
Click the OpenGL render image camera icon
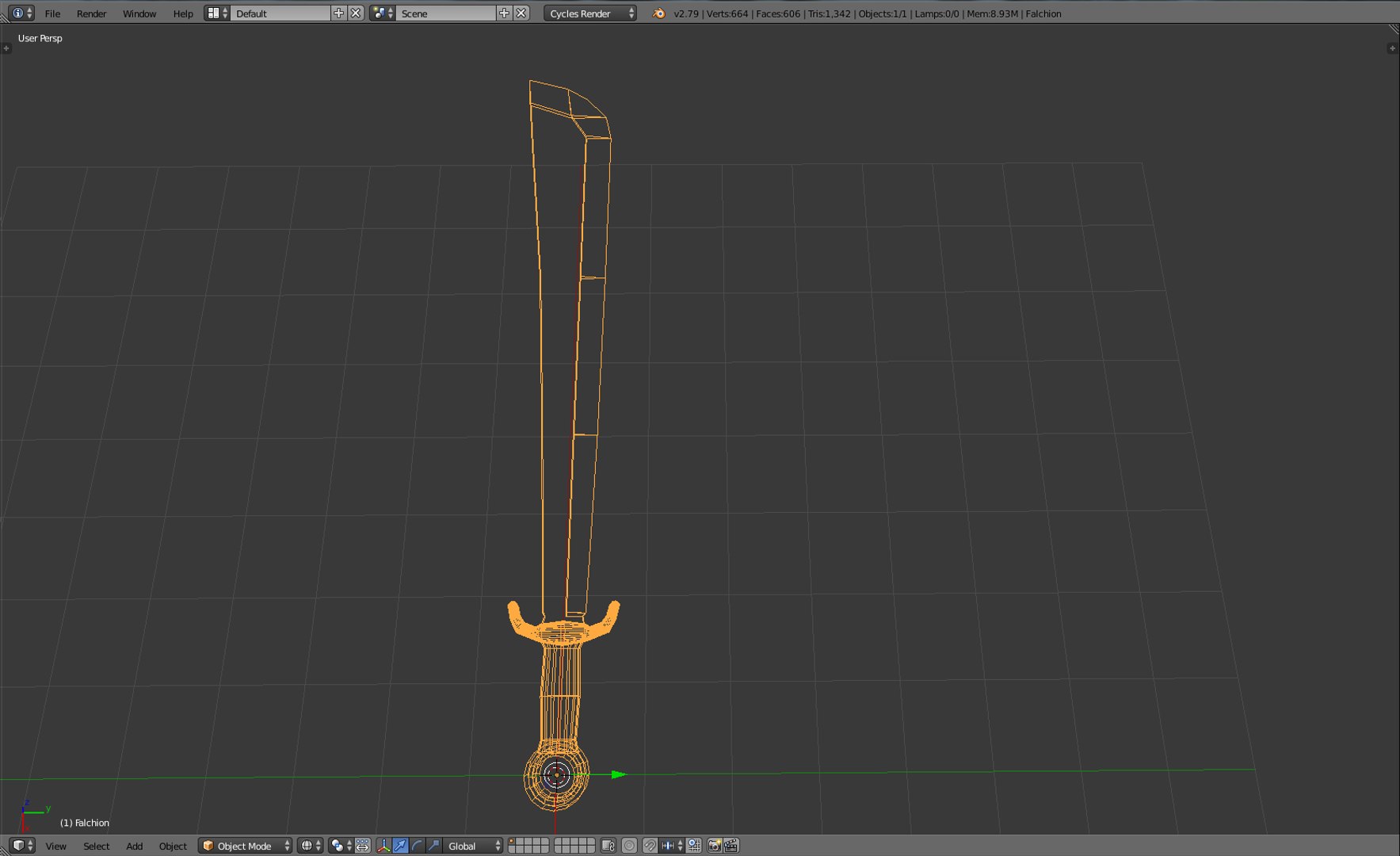tap(714, 846)
